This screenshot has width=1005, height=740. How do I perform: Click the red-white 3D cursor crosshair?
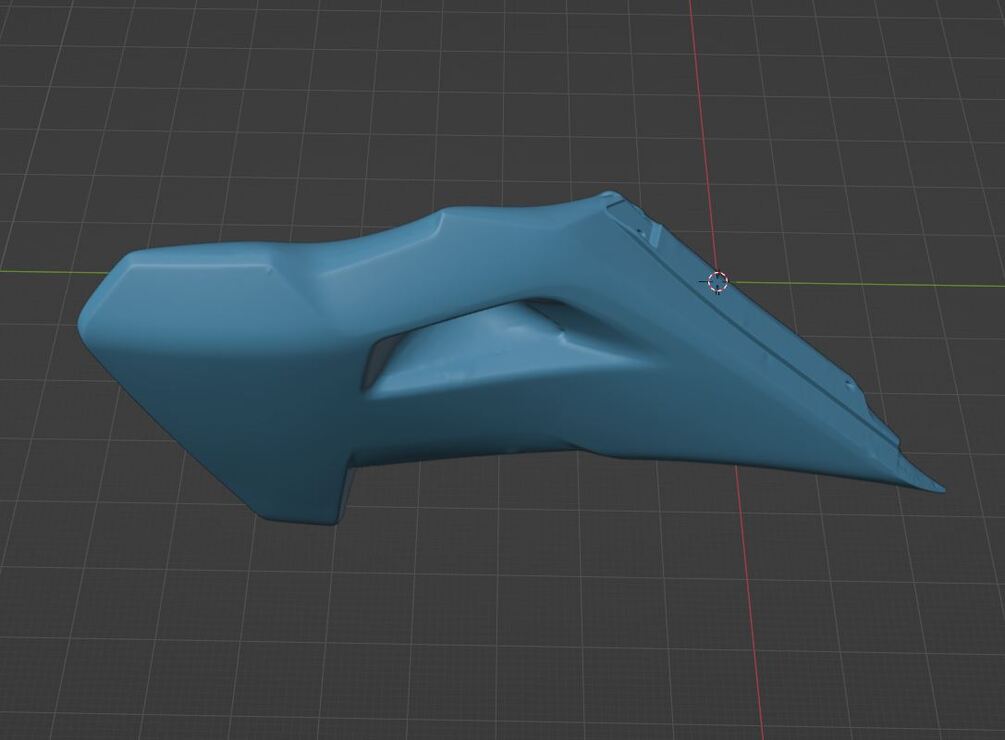coord(718,282)
